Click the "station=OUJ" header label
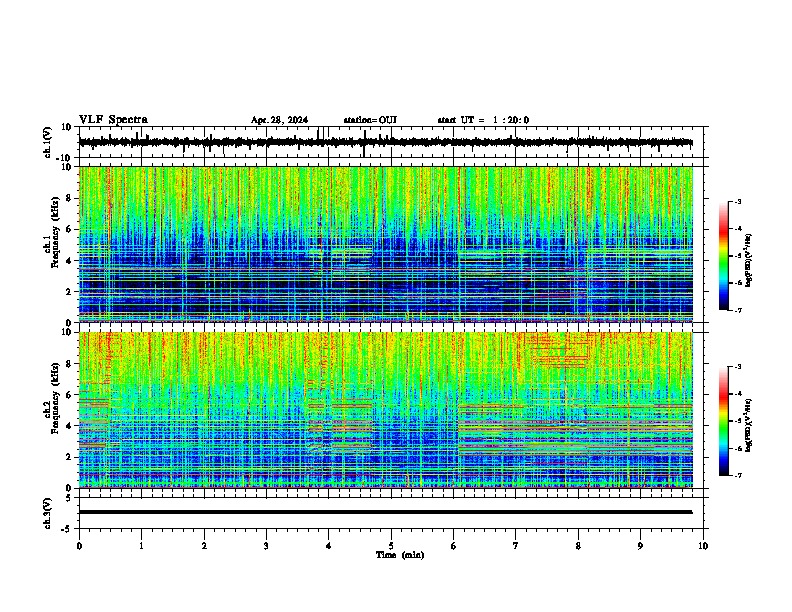Screen dimensions: 792x612 370,120
